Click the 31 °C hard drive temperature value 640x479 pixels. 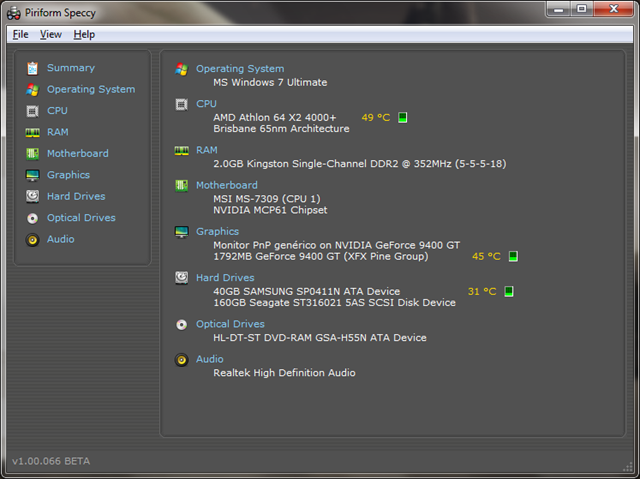[x=482, y=291]
